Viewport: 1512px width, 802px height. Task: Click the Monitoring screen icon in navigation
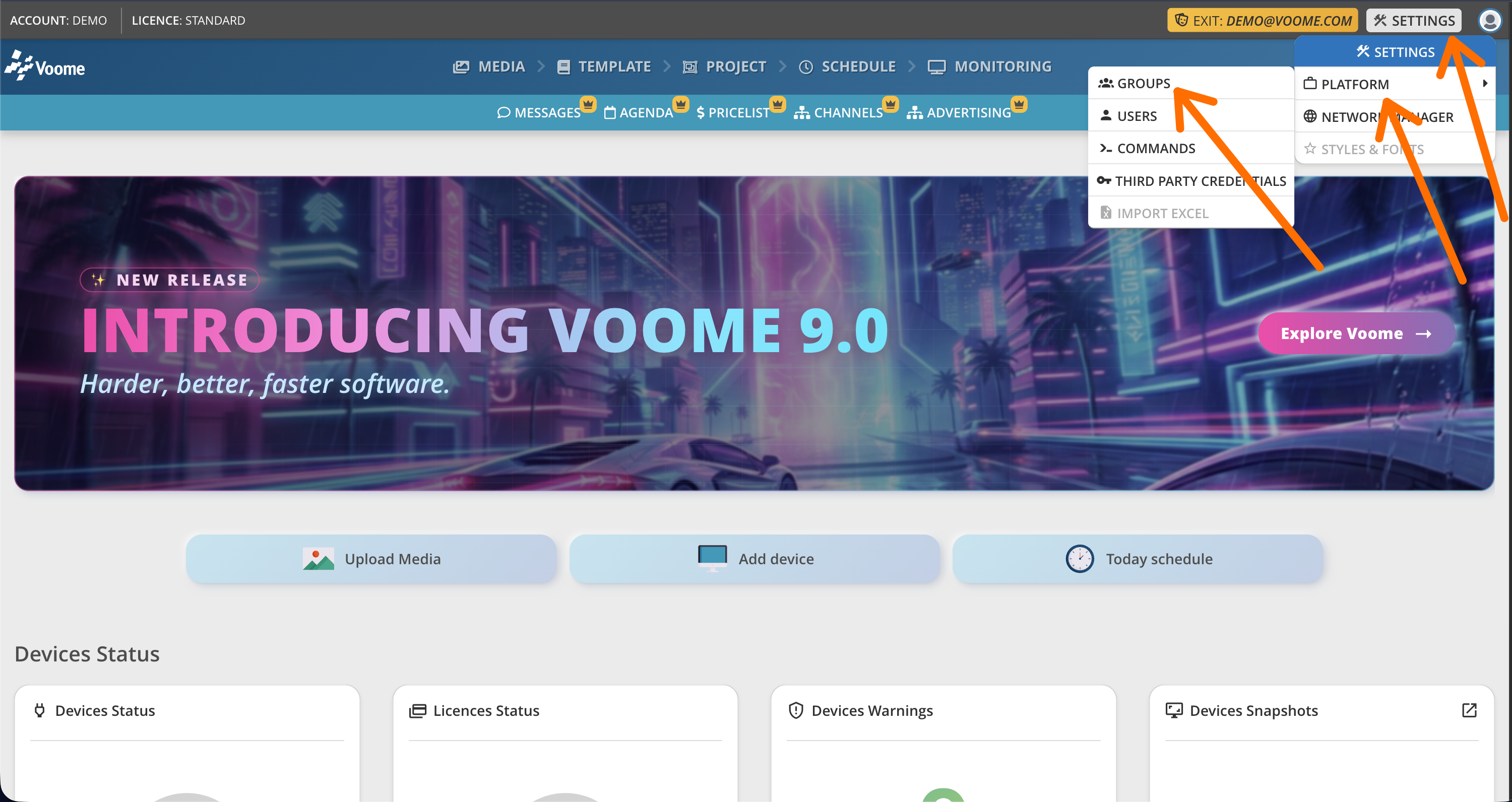[936, 68]
